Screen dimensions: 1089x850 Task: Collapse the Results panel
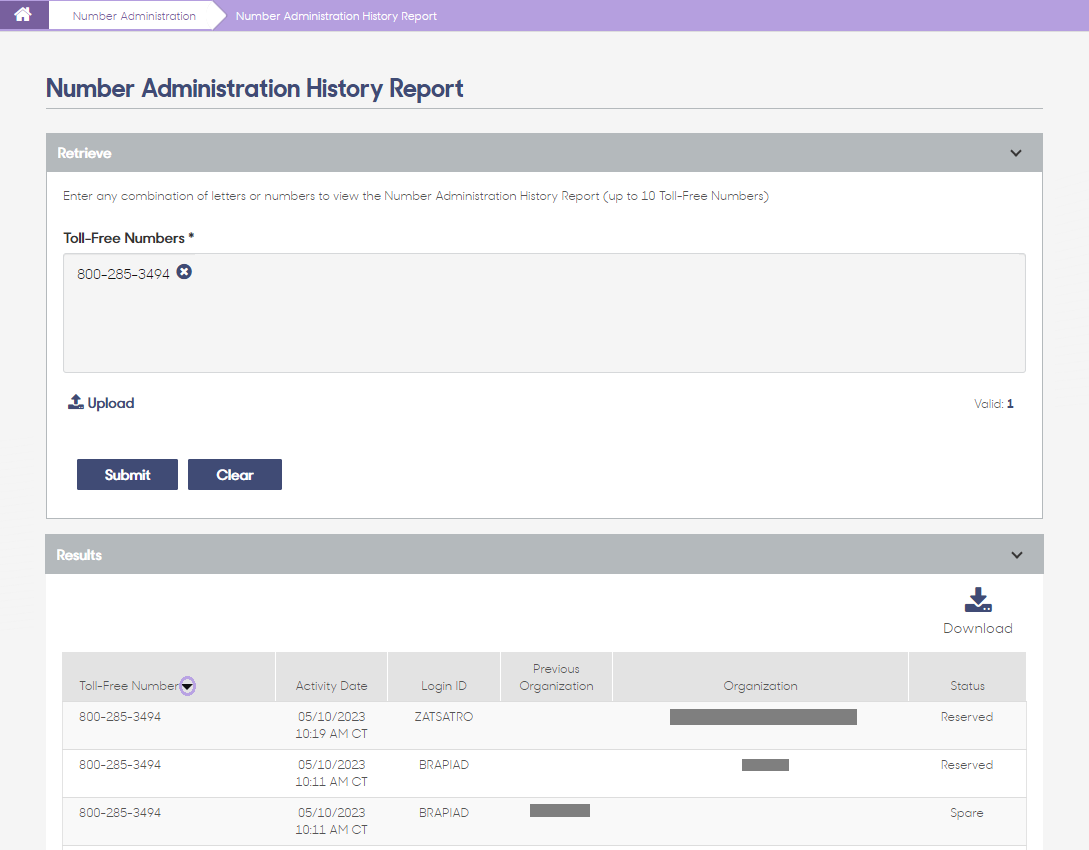pyautogui.click(x=1017, y=555)
